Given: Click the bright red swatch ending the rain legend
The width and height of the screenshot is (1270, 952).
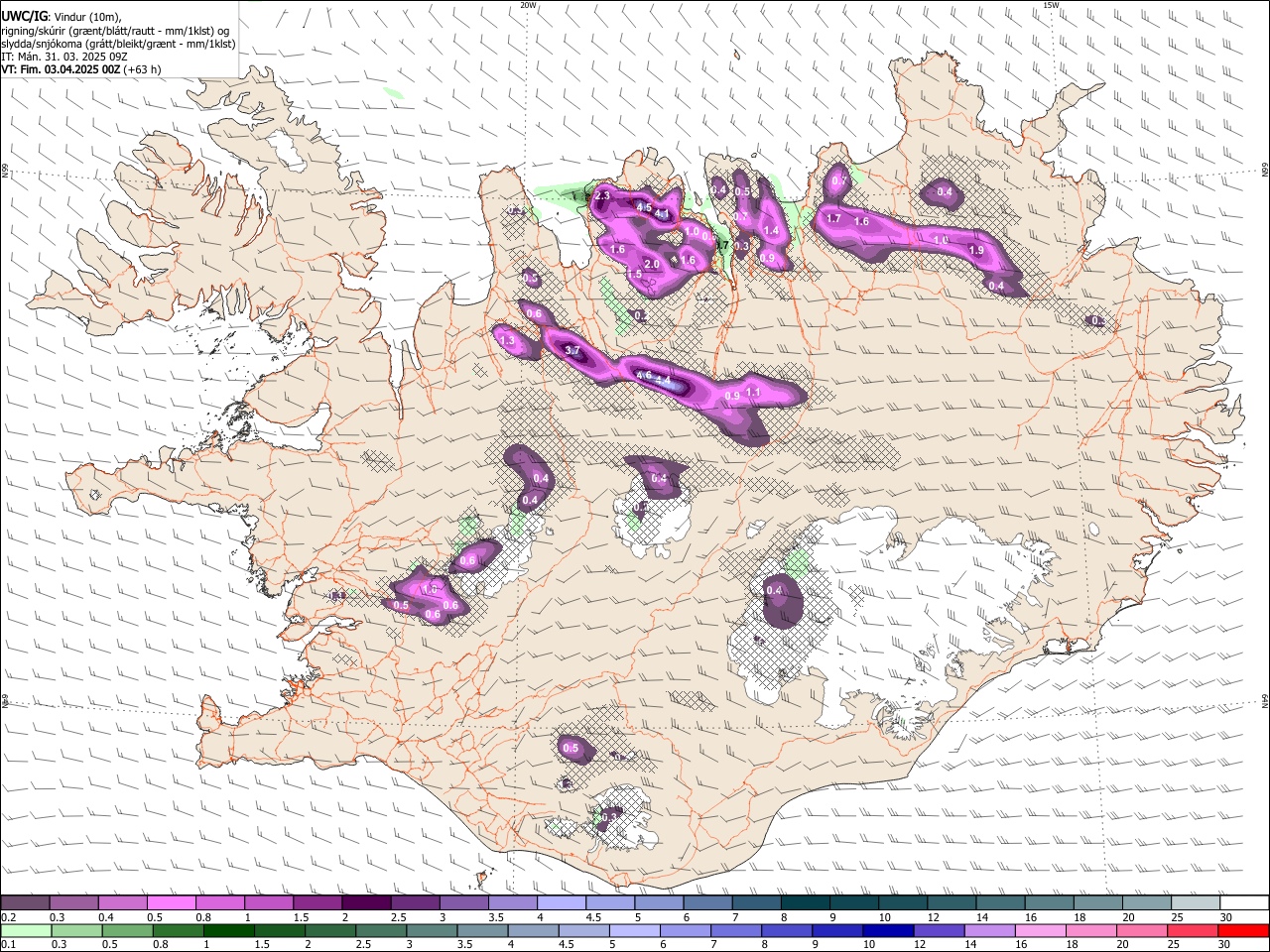Looking at the screenshot, I should click(1243, 929).
